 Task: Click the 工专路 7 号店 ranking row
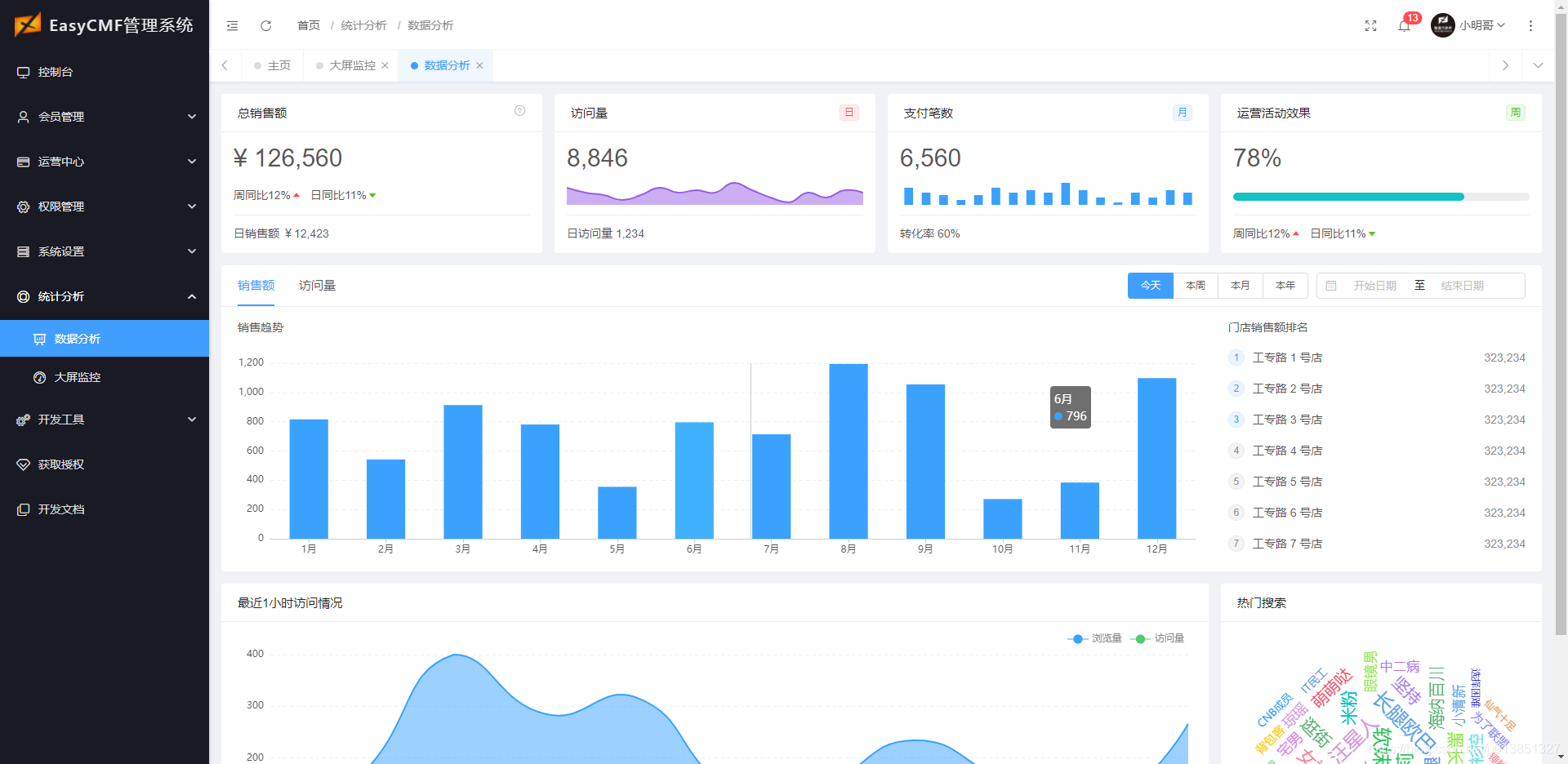pos(1377,544)
